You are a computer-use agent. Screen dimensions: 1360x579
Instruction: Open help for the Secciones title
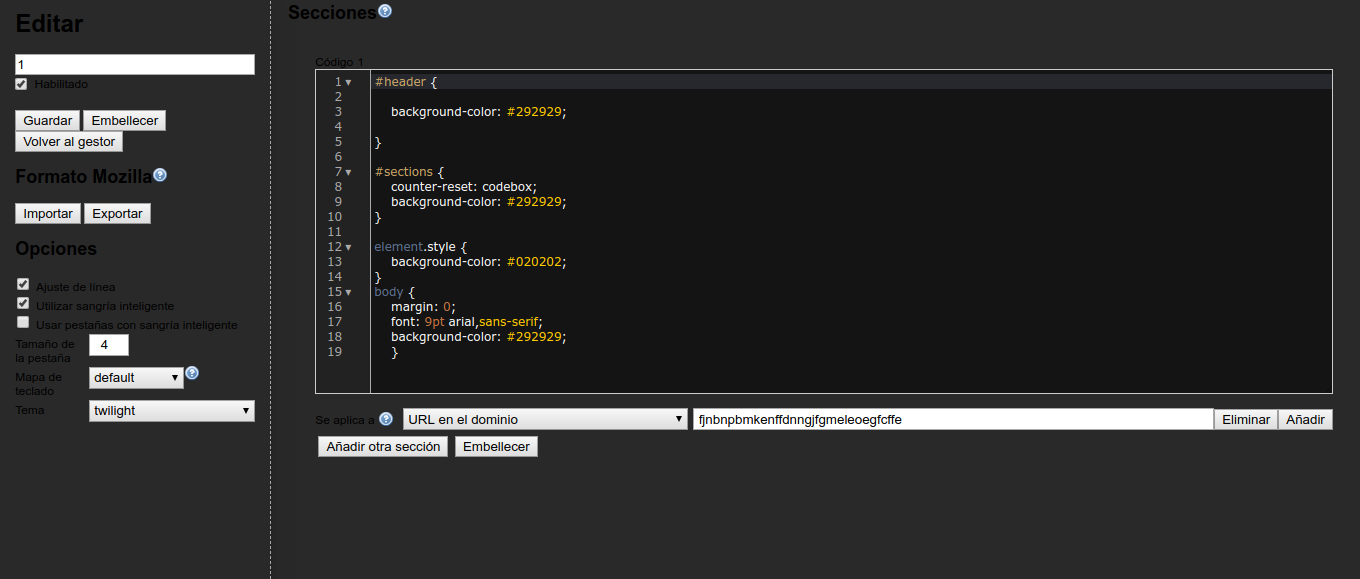[x=385, y=11]
